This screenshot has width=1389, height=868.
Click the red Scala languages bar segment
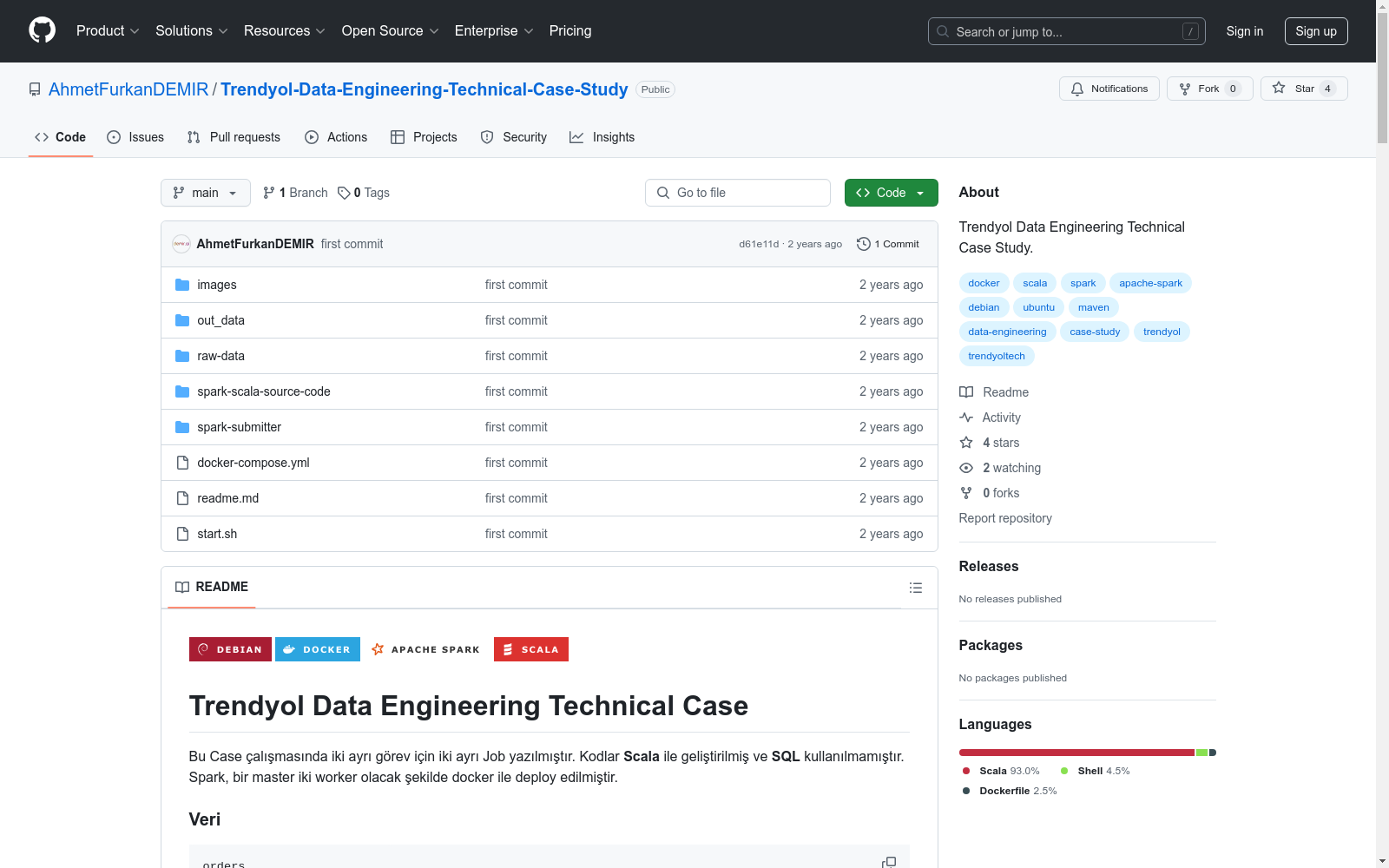pyautogui.click(x=1077, y=753)
